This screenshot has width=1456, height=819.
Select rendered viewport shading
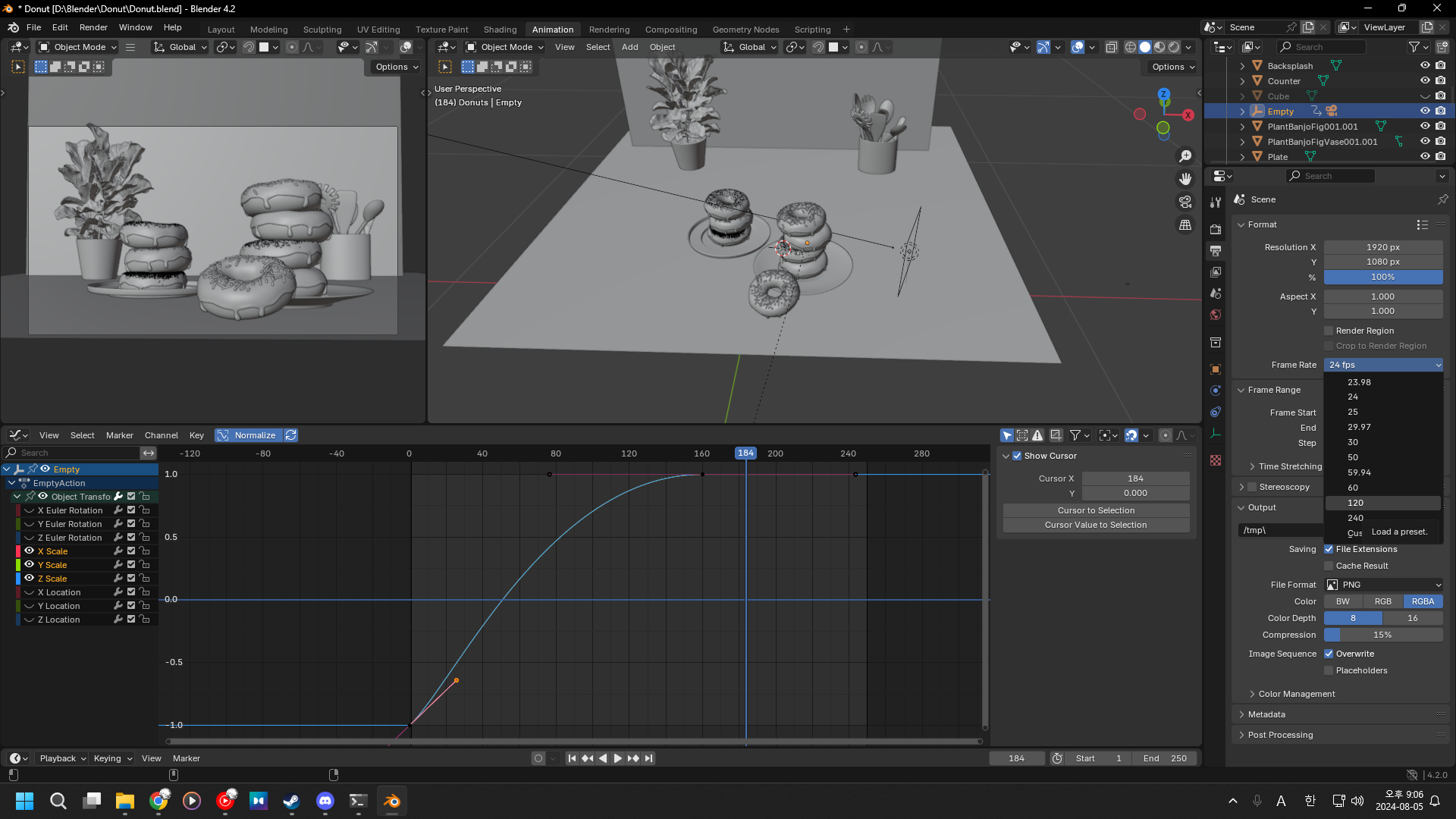click(1174, 47)
